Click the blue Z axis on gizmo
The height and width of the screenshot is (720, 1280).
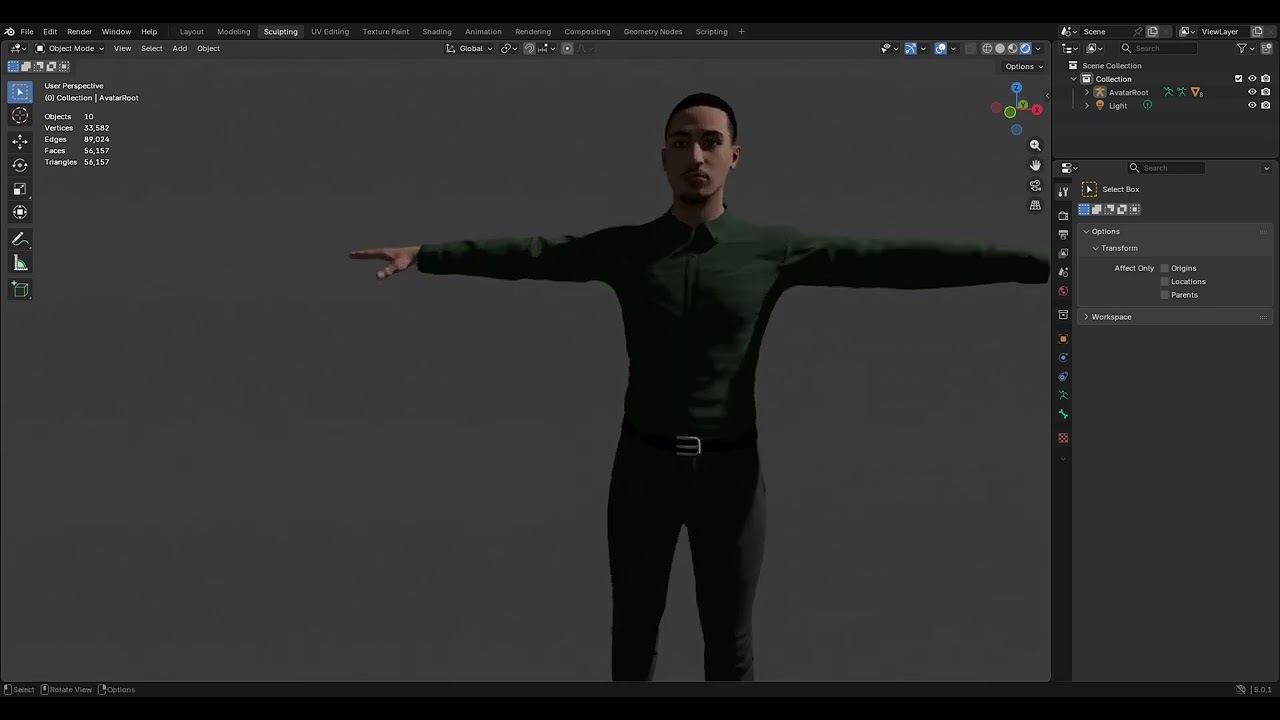coord(1017,88)
